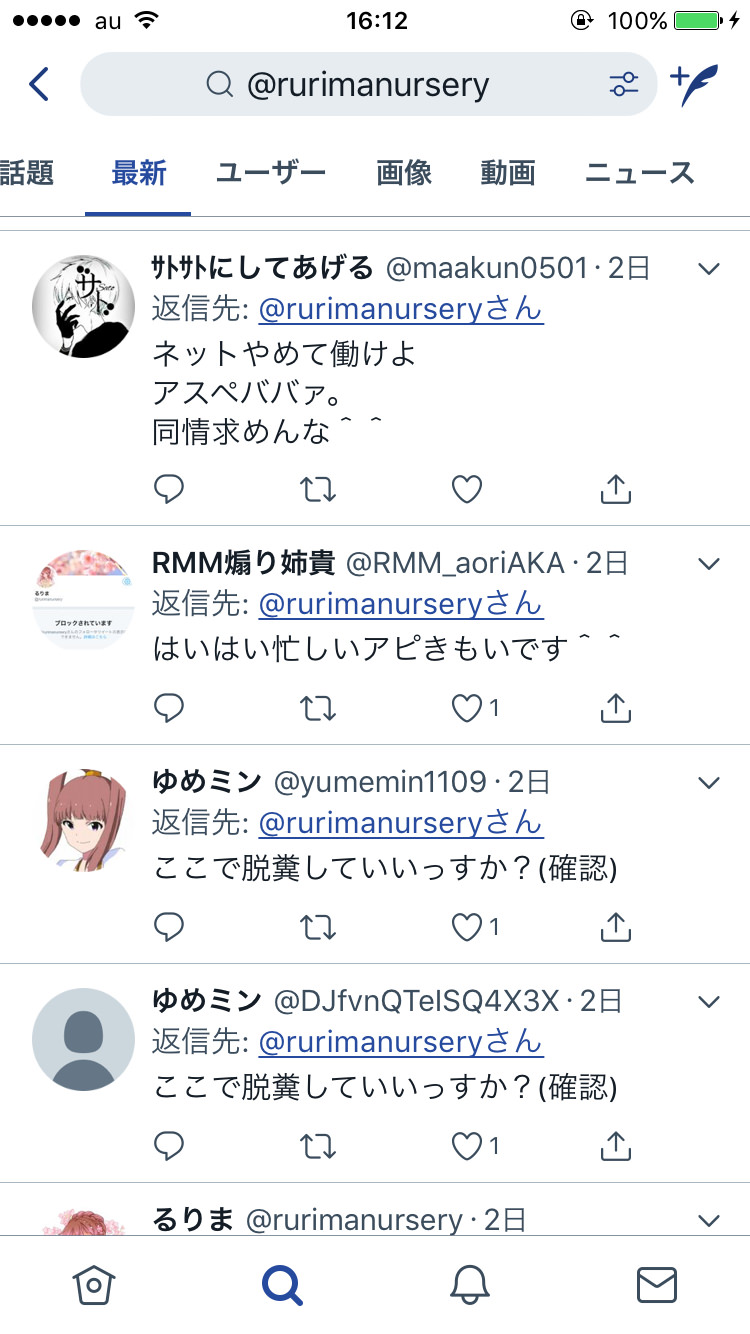
Task: Switch to the ユーザー tab
Action: point(271,173)
